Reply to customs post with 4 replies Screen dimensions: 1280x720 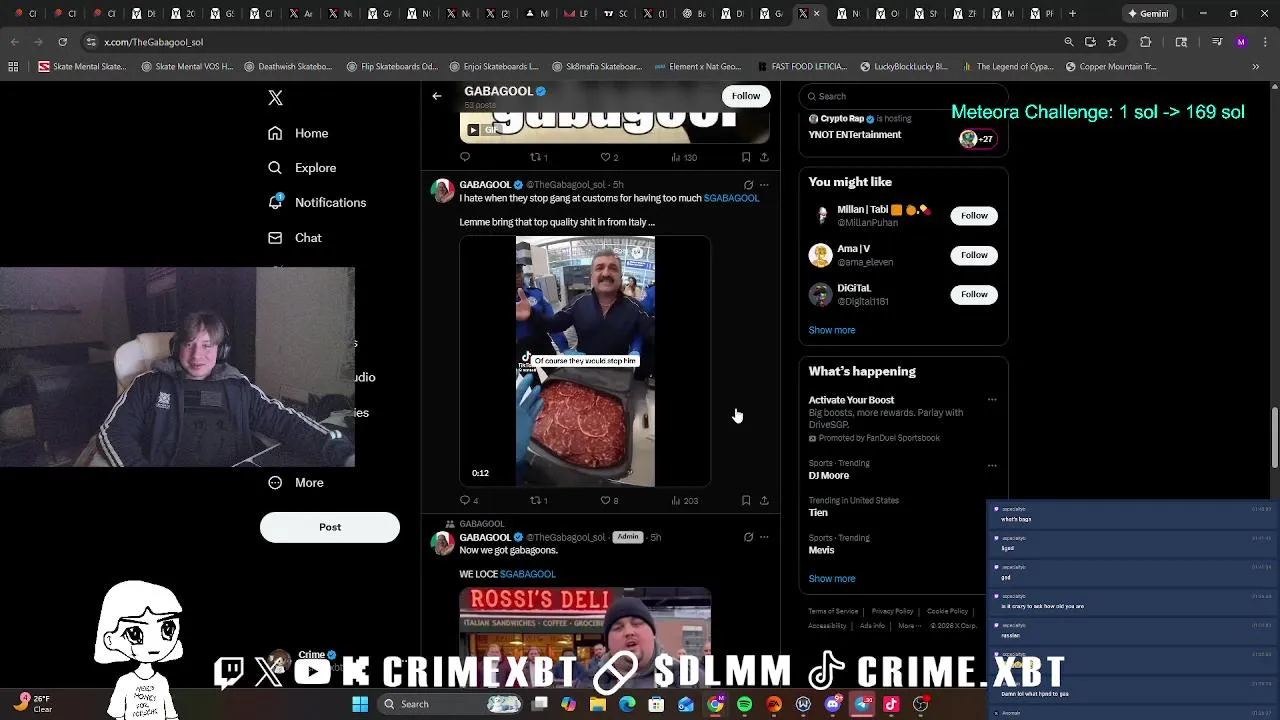point(468,500)
